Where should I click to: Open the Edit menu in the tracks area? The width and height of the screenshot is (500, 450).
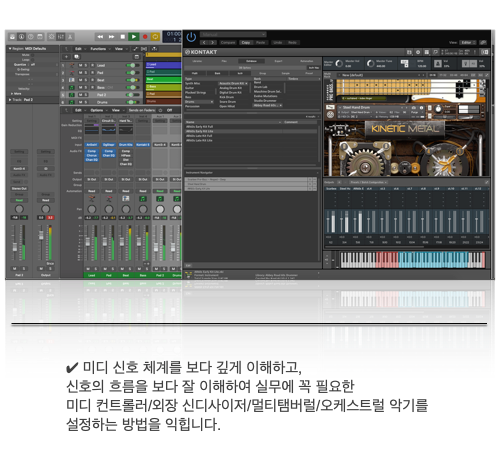(79, 49)
